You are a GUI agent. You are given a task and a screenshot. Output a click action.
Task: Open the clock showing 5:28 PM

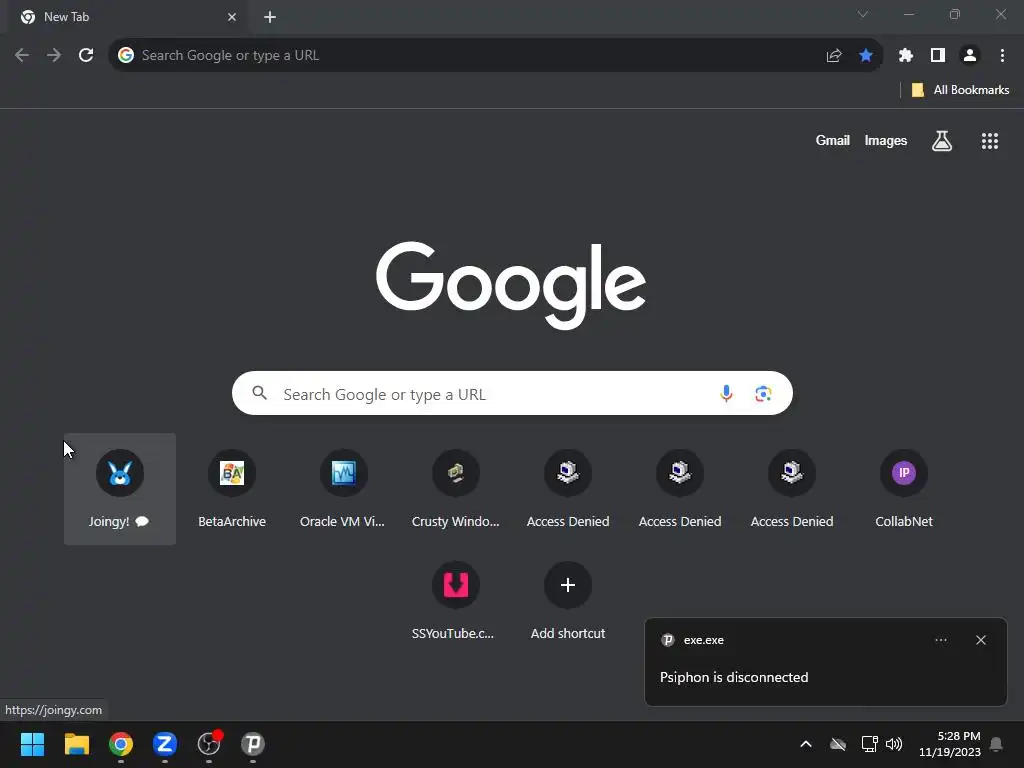[x=950, y=744]
